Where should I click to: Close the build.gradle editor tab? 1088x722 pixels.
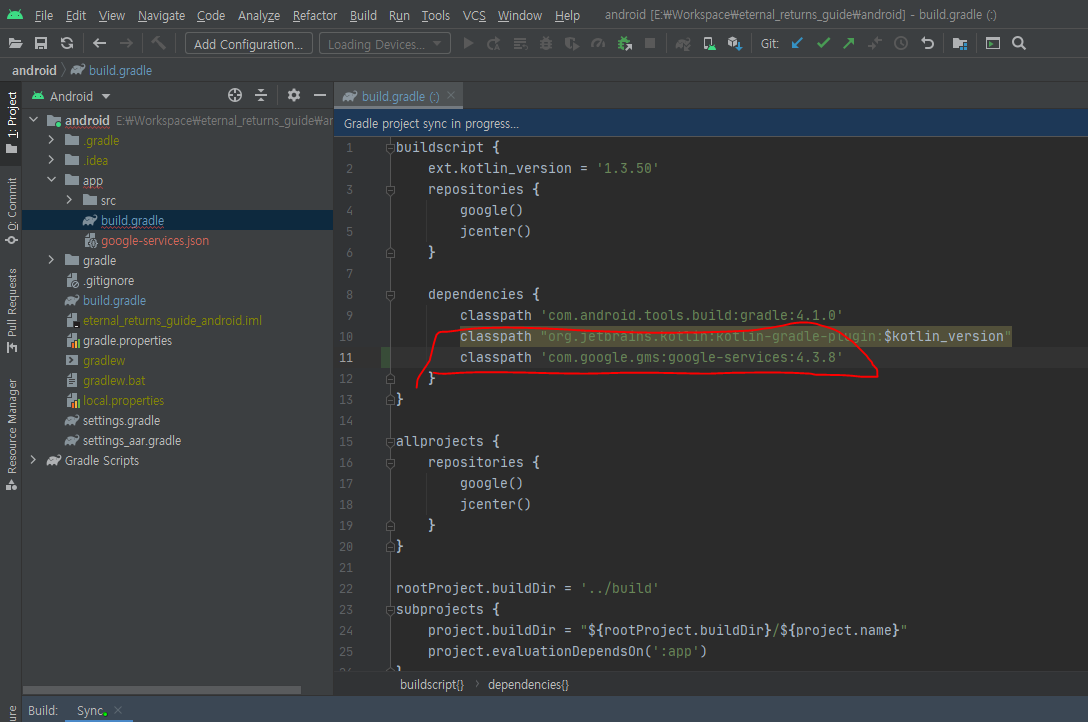point(451,96)
